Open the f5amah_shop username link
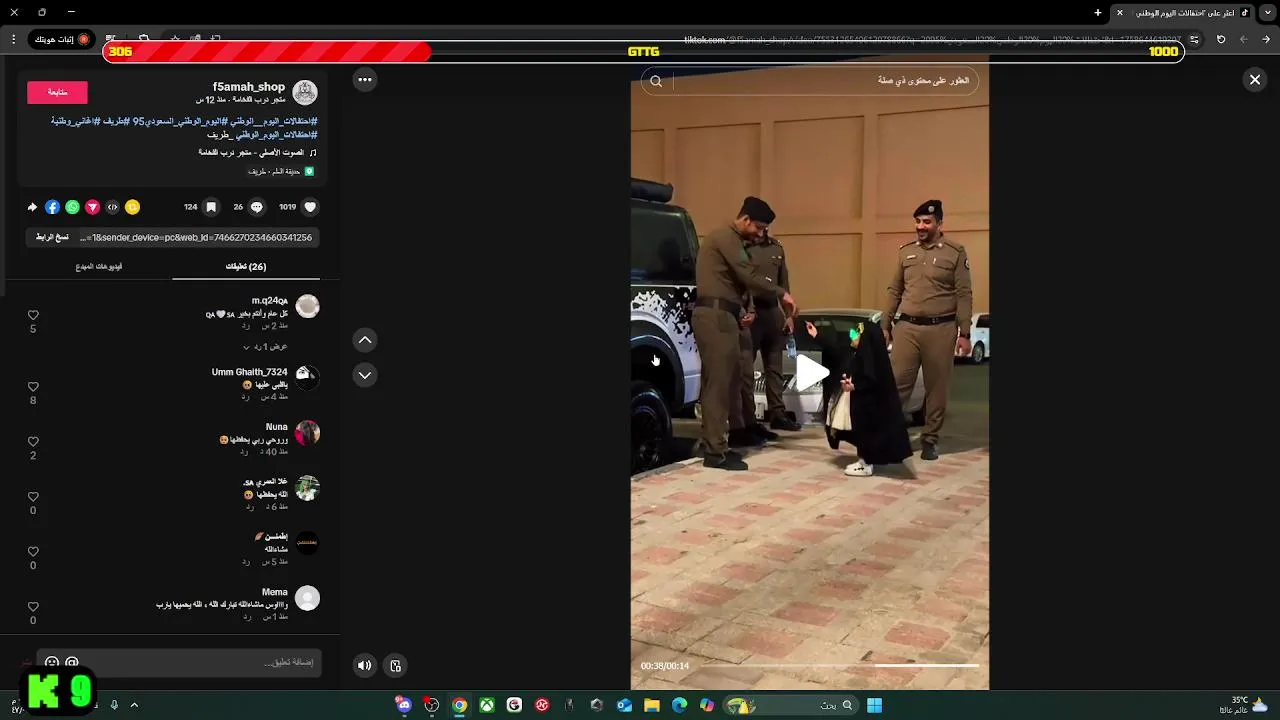The height and width of the screenshot is (720, 1280). 249,87
